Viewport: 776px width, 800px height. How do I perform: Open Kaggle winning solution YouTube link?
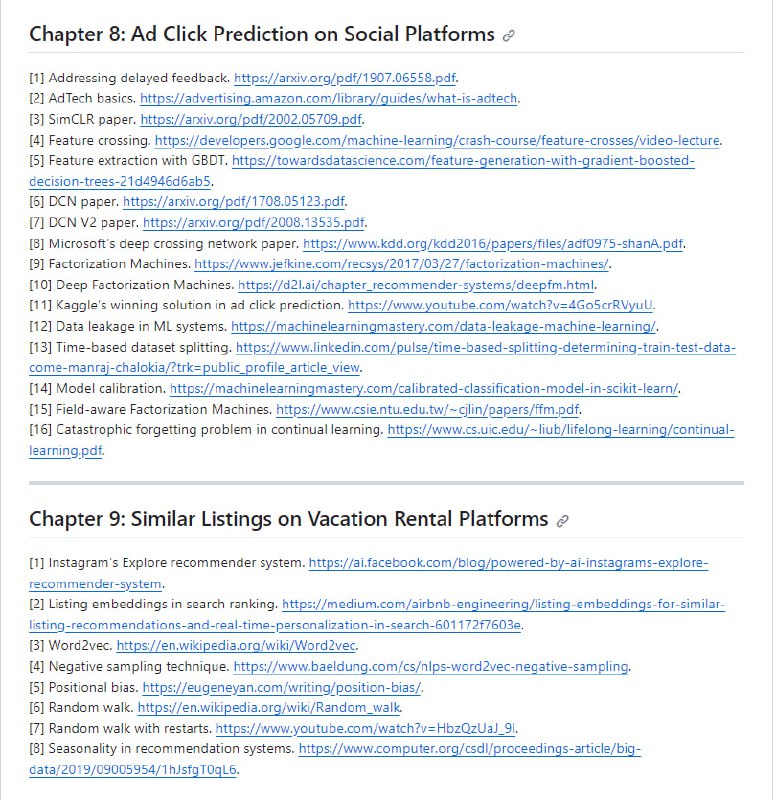coord(501,305)
